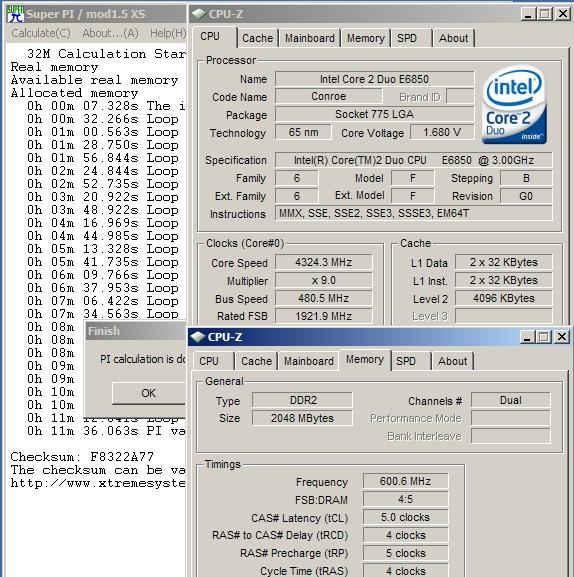The width and height of the screenshot is (574, 577).
Task: Click the 0h 11m 36.063s PI result line
Action: tap(106, 431)
